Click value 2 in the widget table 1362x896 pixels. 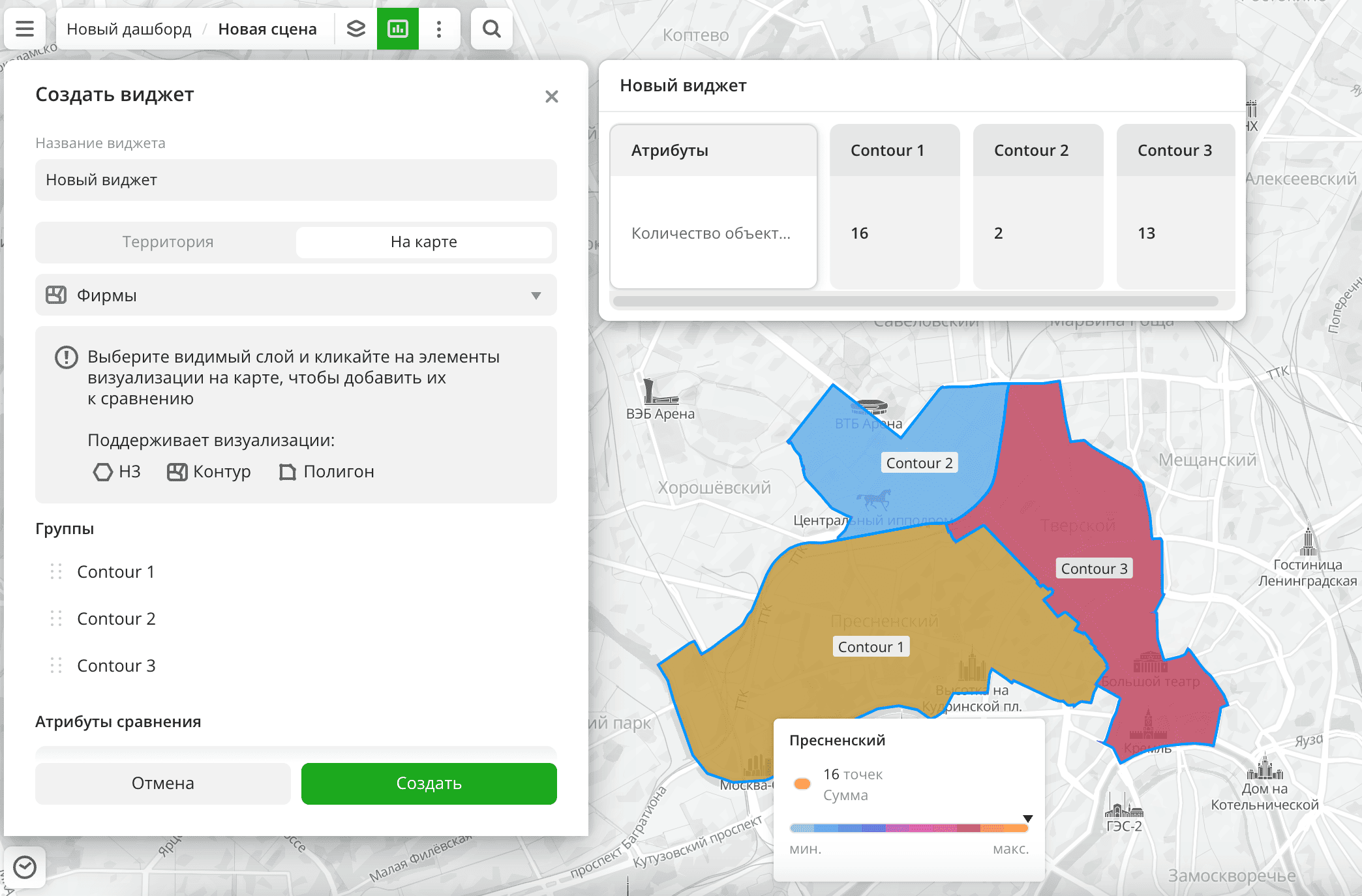999,233
